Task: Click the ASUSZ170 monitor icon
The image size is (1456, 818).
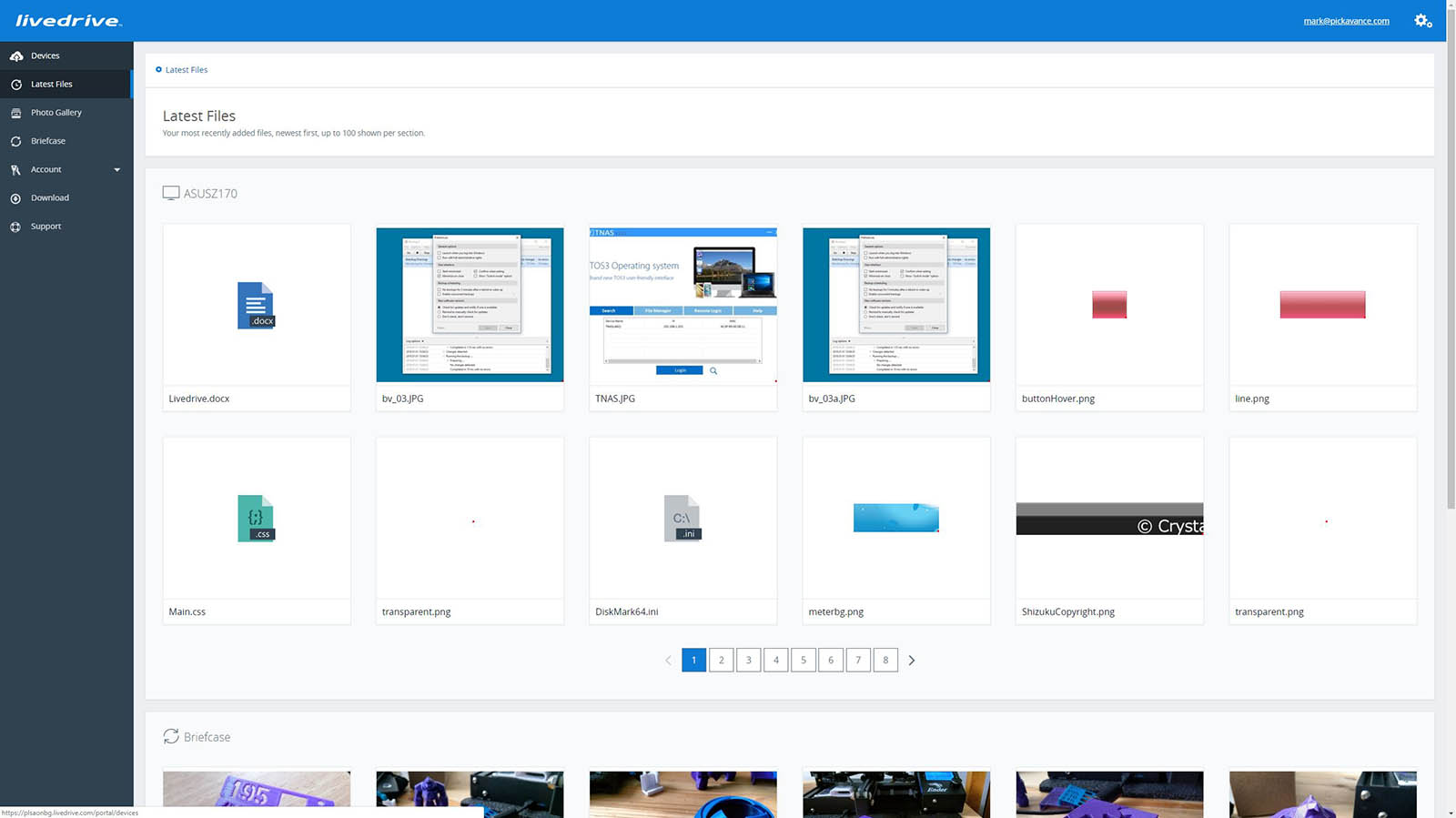Action: [171, 193]
